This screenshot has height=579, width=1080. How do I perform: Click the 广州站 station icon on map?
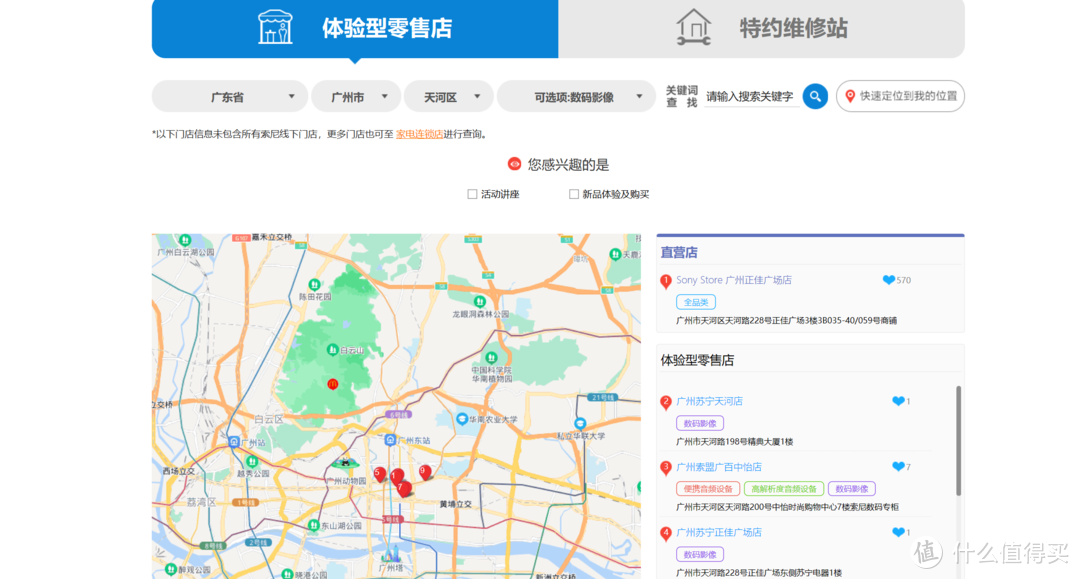[x=234, y=442]
